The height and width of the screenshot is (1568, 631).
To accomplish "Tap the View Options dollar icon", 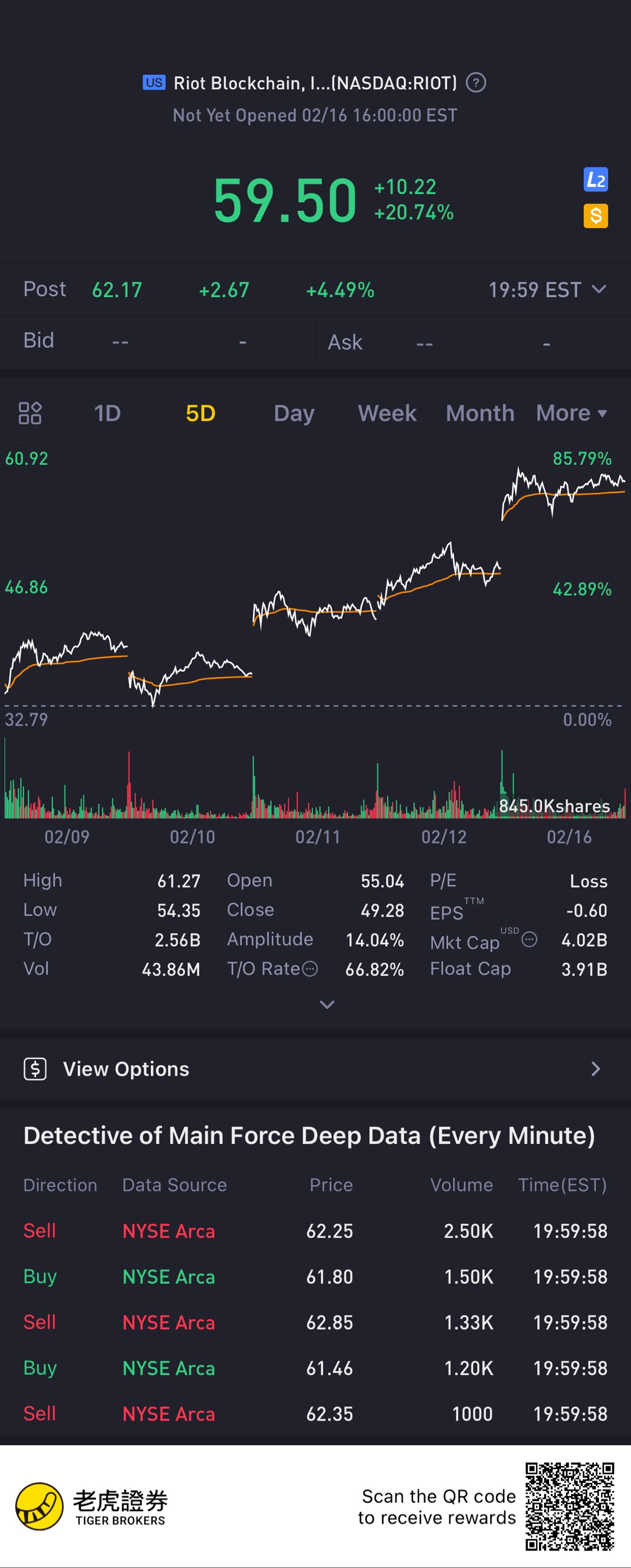I will coord(35,1069).
